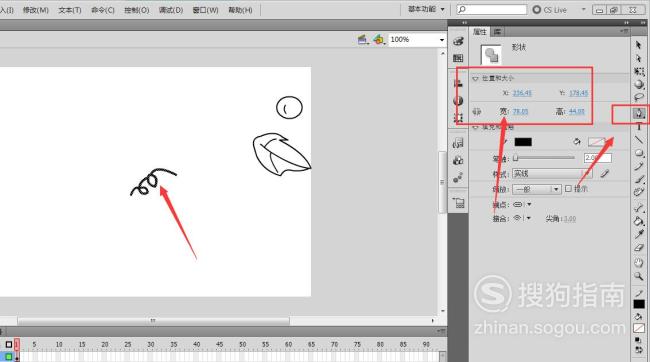Select the Subselection tool
Viewport: 650px width, 362px height.
click(638, 58)
